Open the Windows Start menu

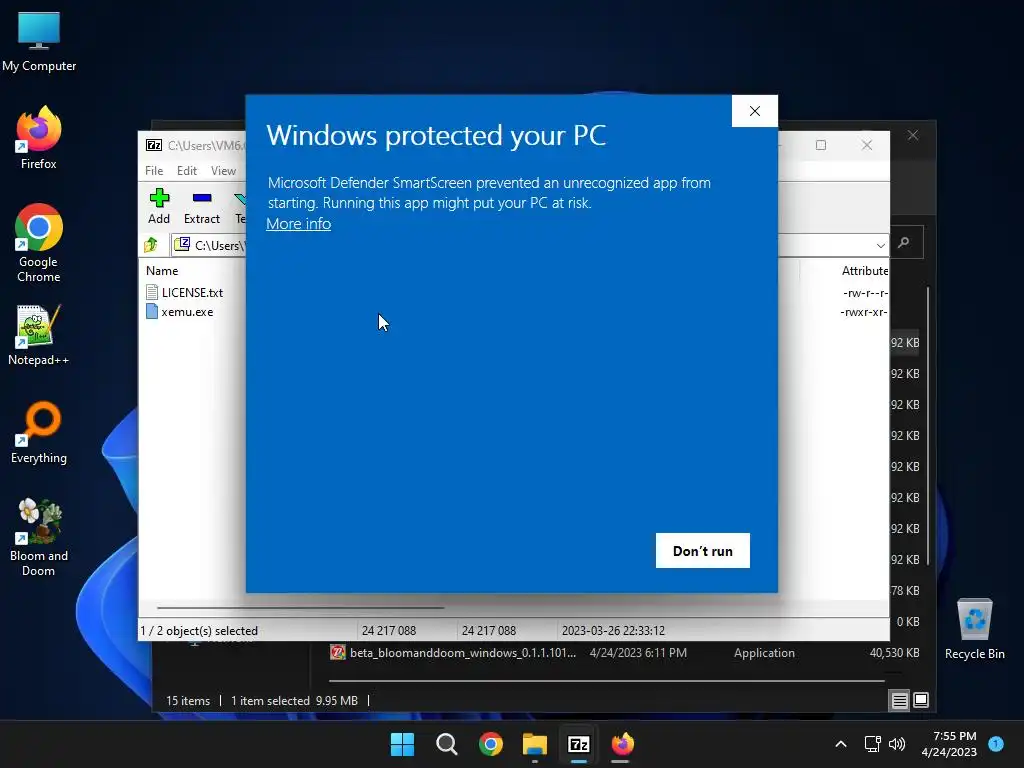(402, 744)
